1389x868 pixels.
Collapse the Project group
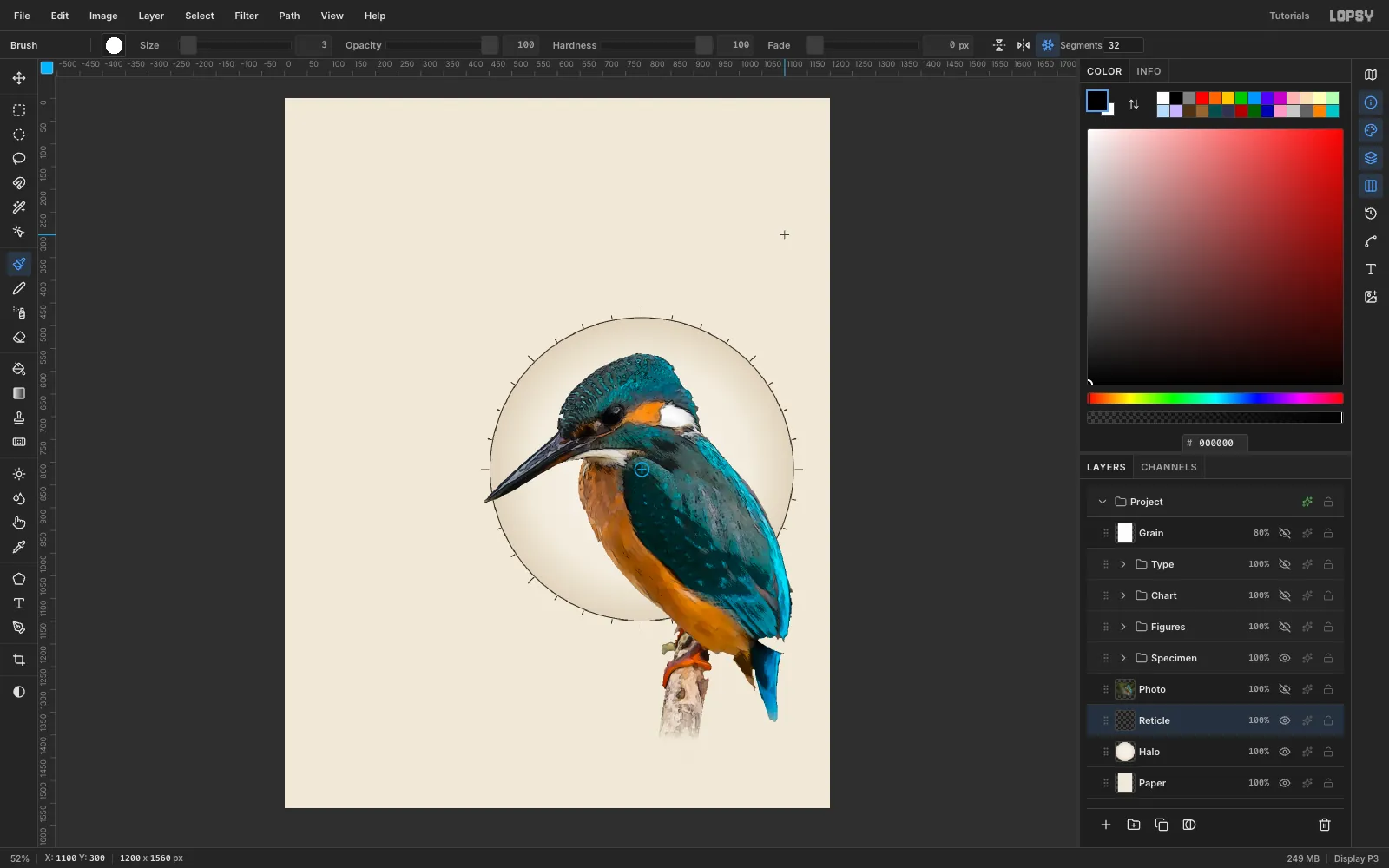point(1103,502)
